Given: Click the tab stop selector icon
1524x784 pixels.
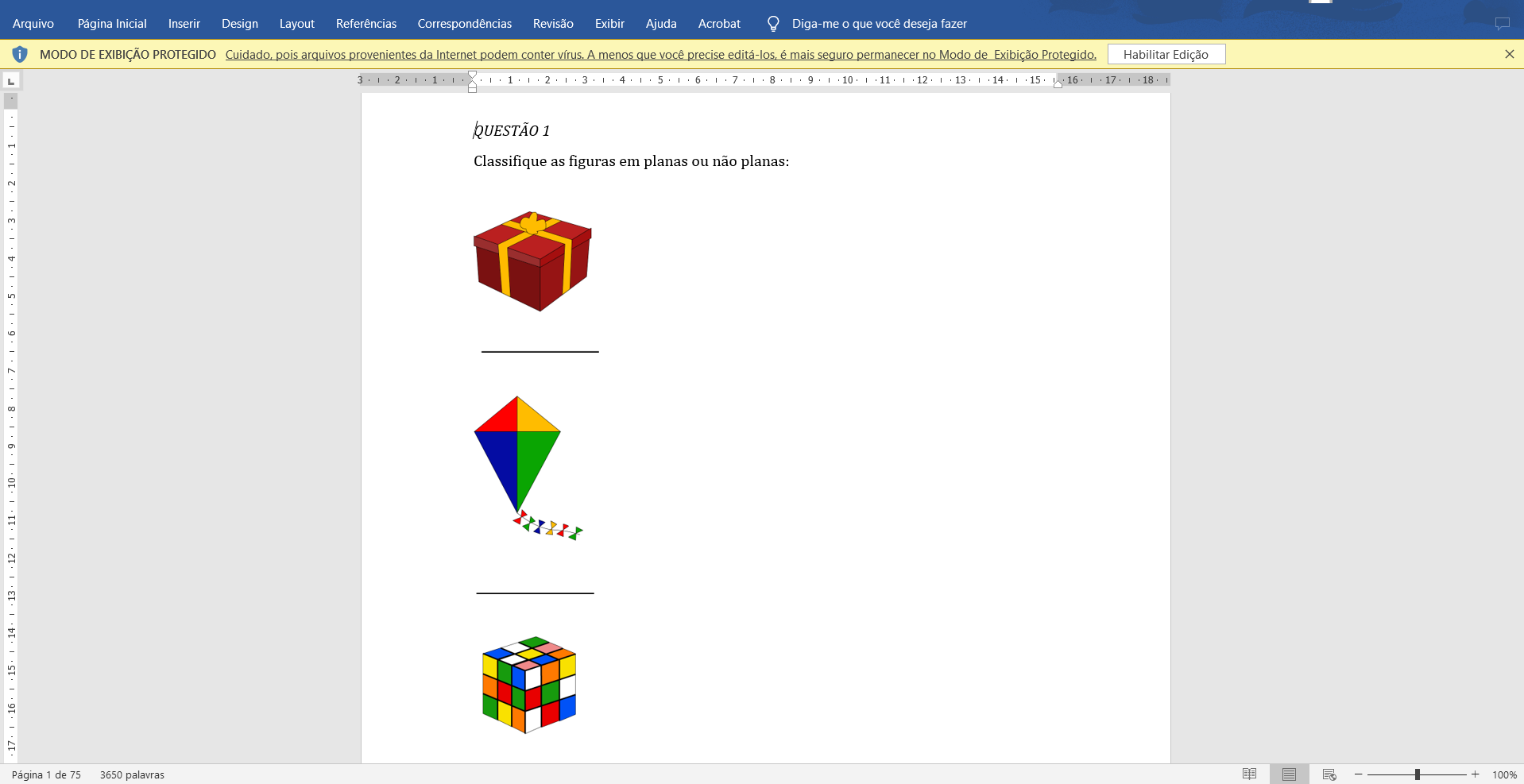Looking at the screenshot, I should [11, 80].
